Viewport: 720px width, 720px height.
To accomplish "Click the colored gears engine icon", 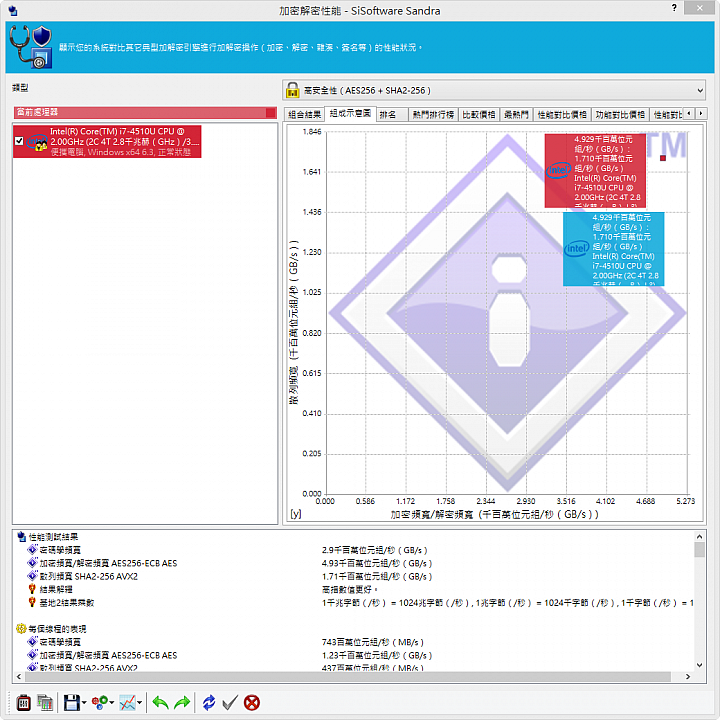I will (100, 703).
